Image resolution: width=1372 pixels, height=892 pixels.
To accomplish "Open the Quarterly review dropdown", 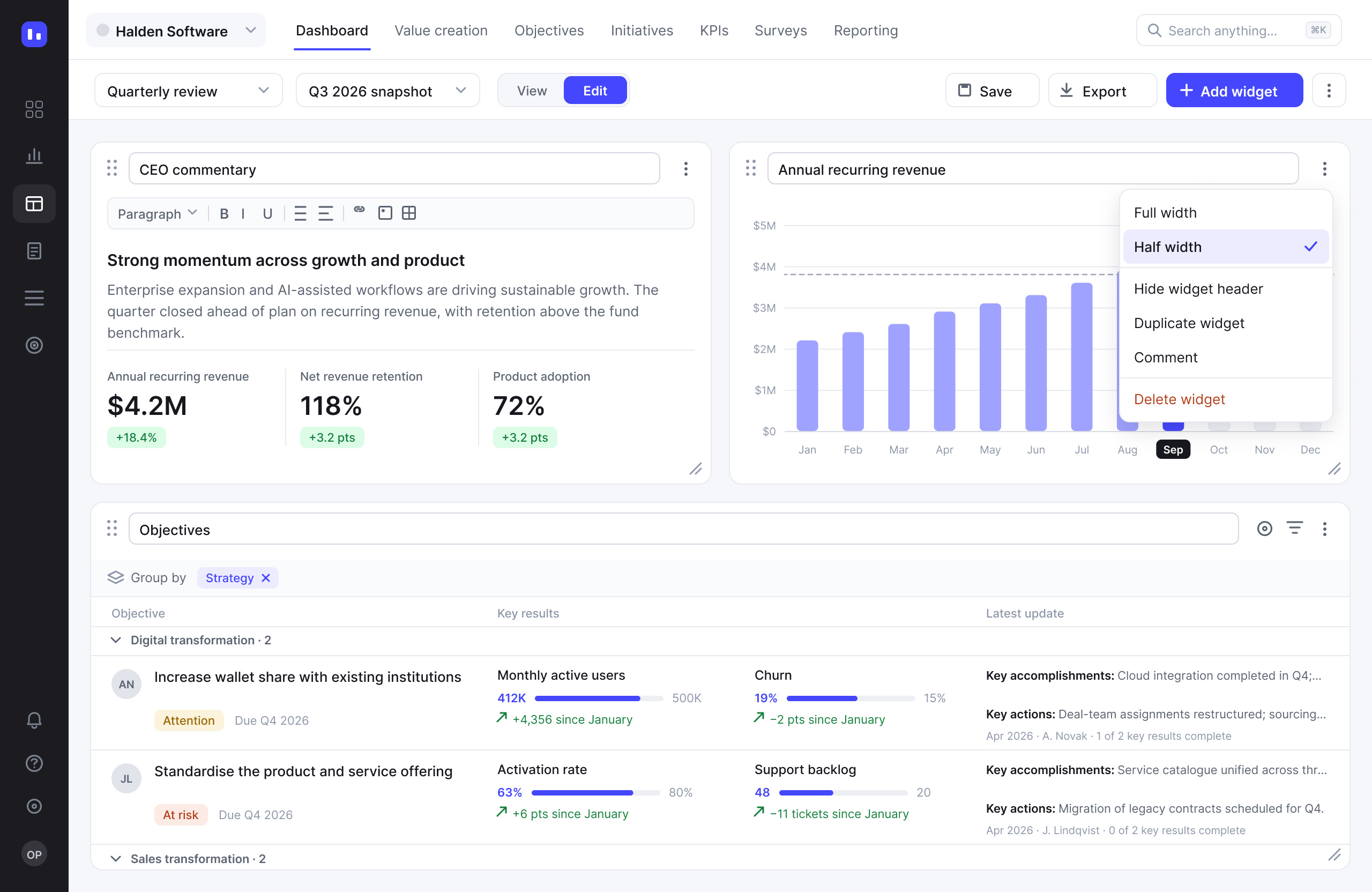I will click(188, 91).
